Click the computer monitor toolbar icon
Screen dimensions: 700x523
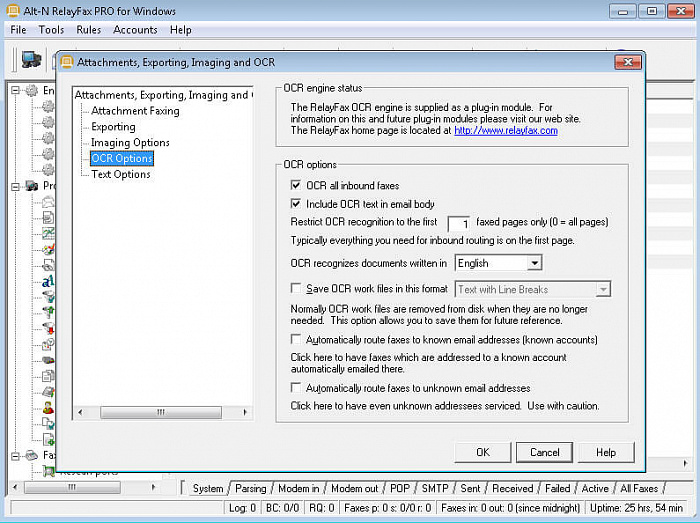coord(31,60)
